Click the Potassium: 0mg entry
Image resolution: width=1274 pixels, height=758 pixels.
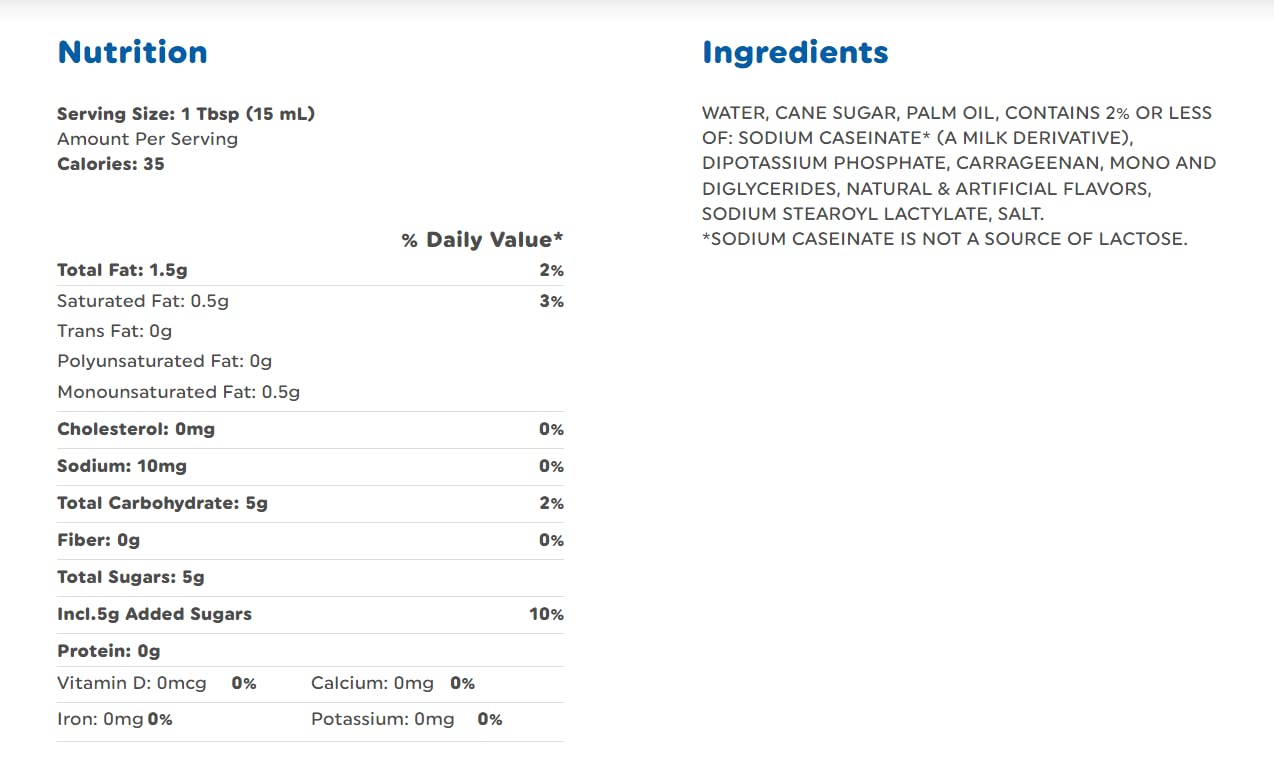[x=382, y=719]
